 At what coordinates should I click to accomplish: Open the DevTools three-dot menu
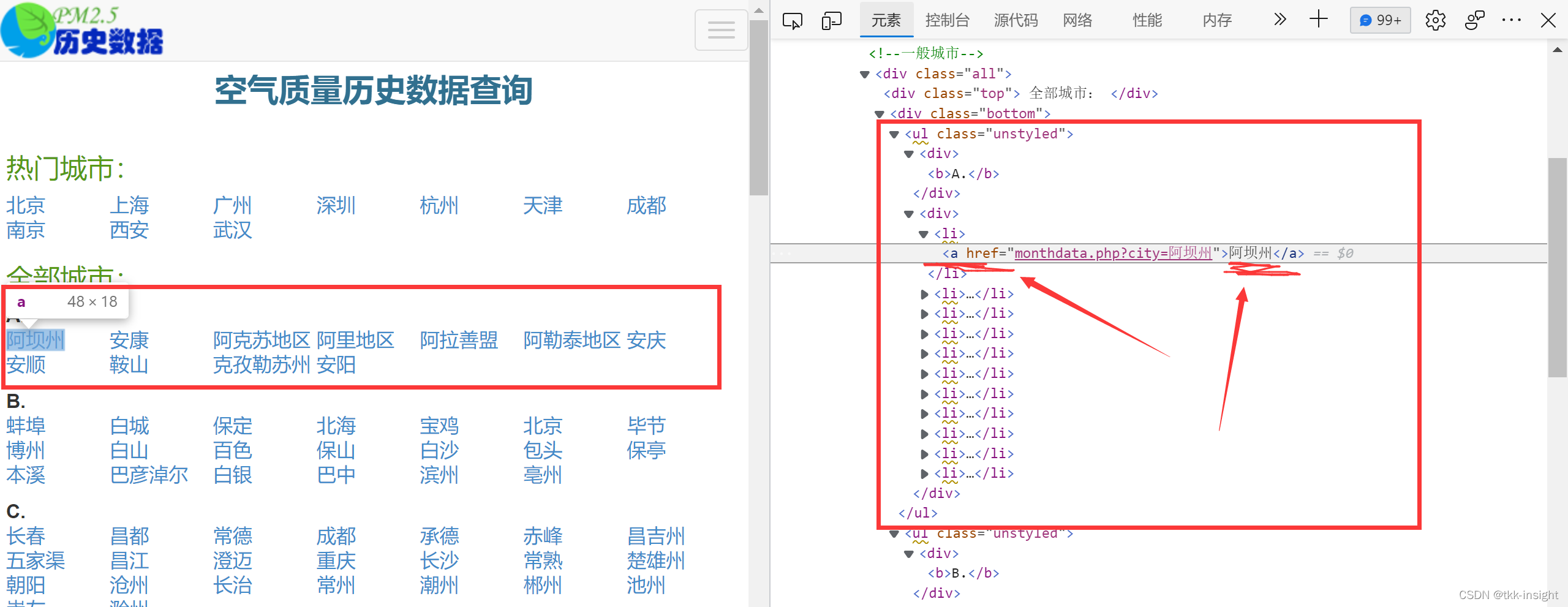1511,20
